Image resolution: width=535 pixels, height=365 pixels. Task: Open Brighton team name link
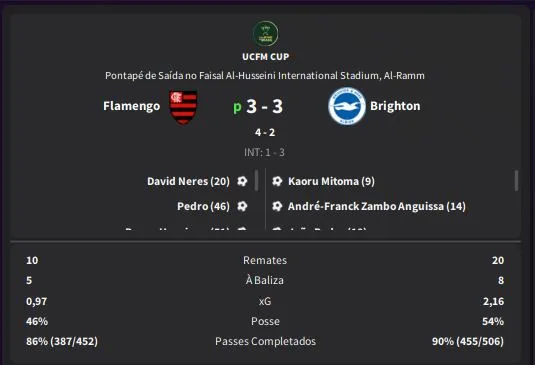tap(395, 106)
